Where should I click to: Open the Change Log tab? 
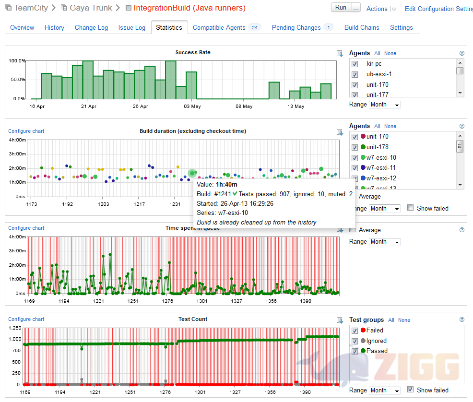(x=91, y=28)
